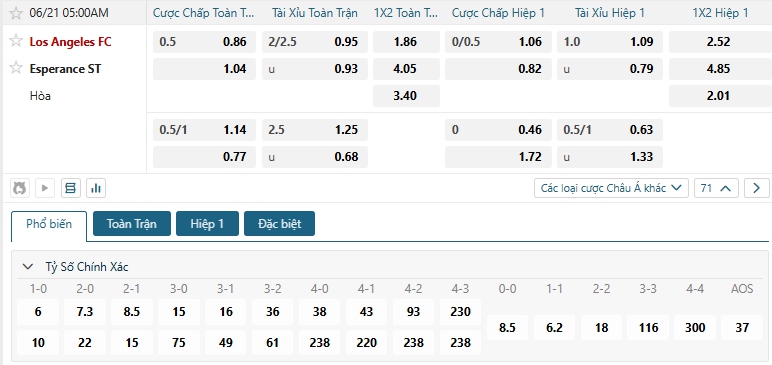Image resolution: width=772 pixels, height=365 pixels.
Task: Star the 06/21 05:00AM match date row
Action: tap(16, 13)
